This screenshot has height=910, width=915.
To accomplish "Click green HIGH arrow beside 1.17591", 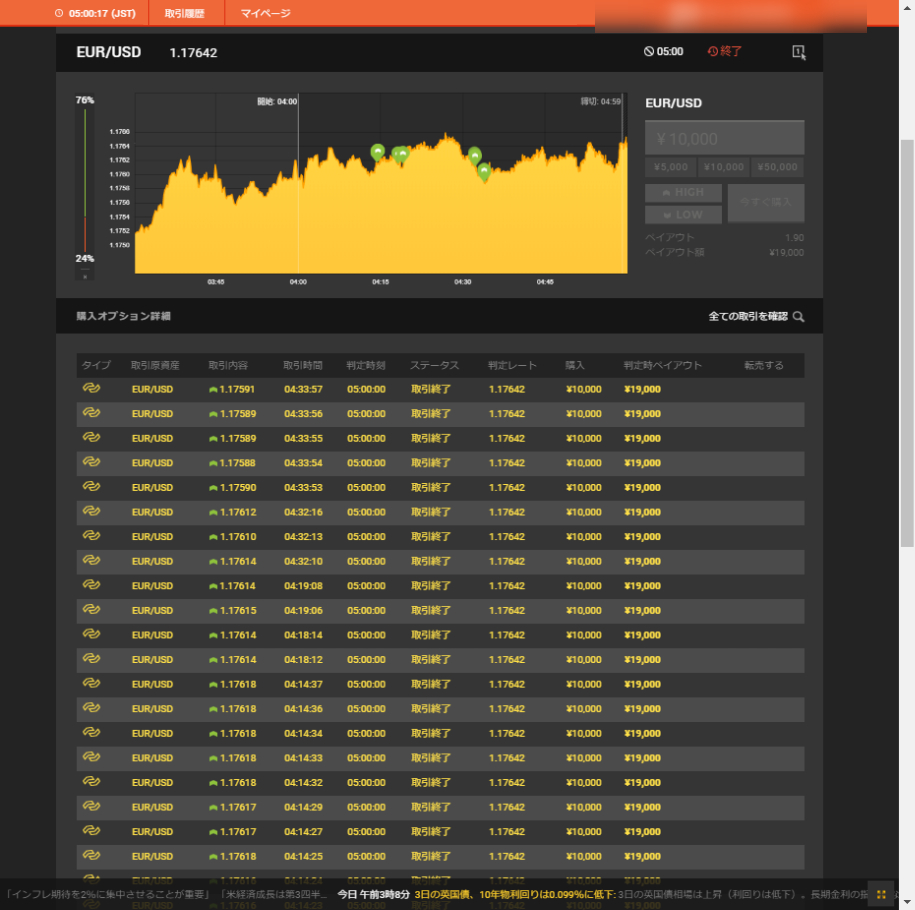I will click(213, 390).
